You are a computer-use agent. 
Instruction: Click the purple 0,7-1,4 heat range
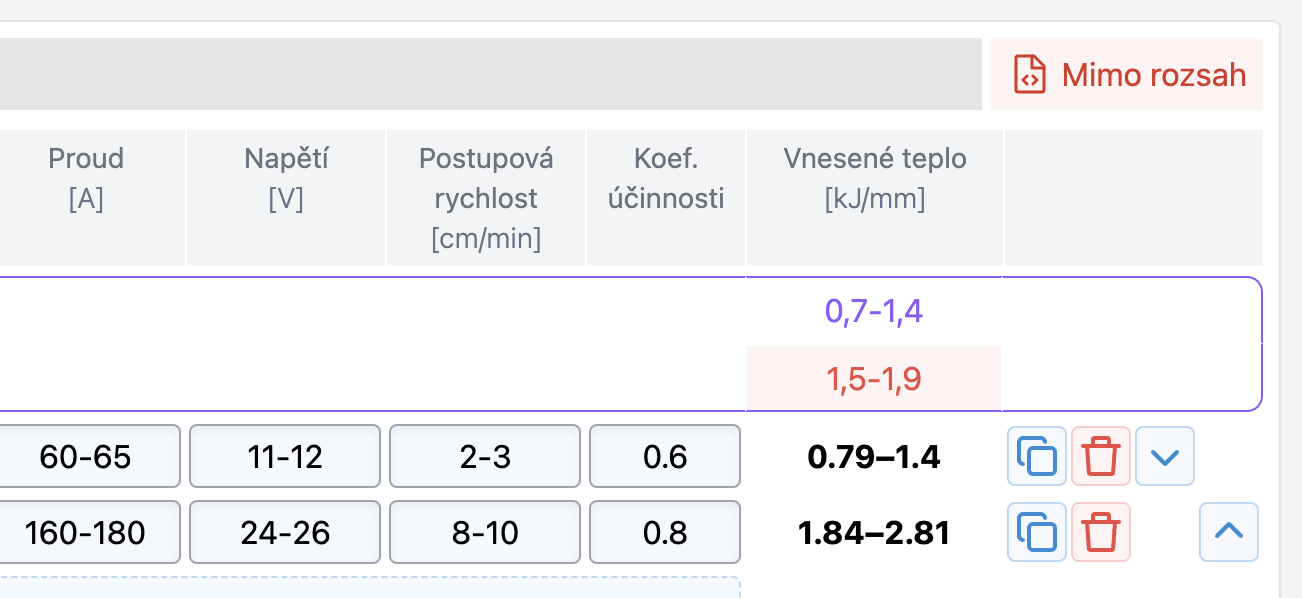[874, 311]
